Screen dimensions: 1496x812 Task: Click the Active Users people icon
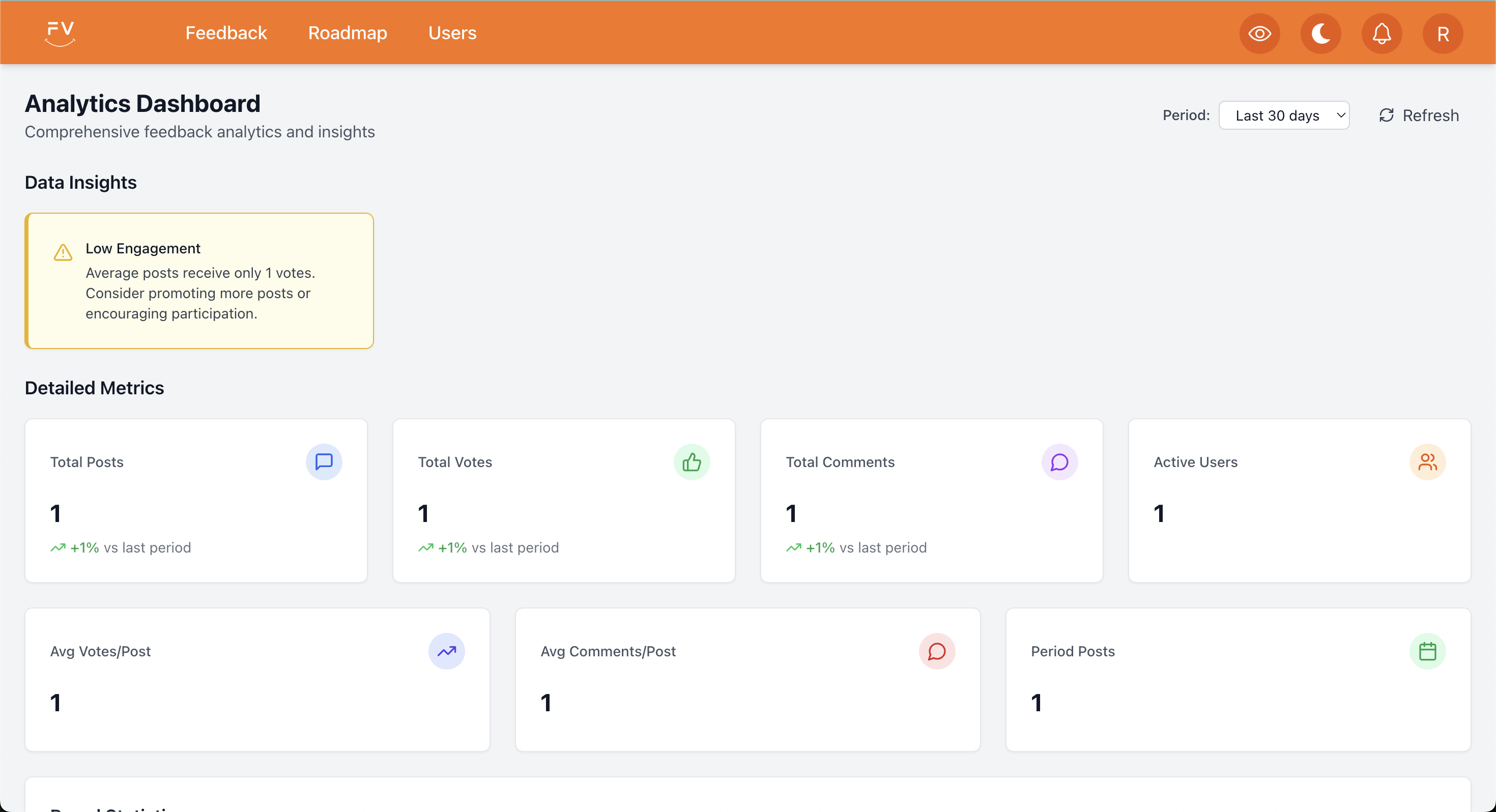pos(1427,462)
